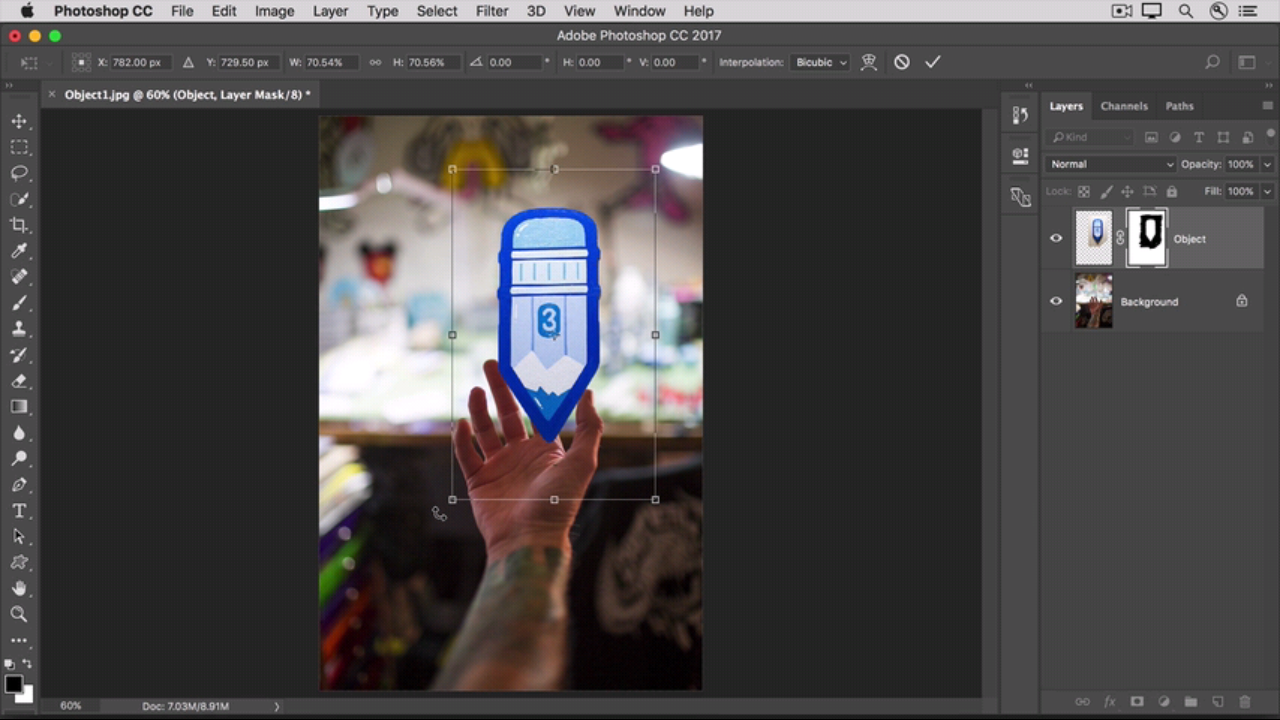Screen dimensions: 1280x720
Task: Click the foreground color swatch
Action: click(x=13, y=685)
